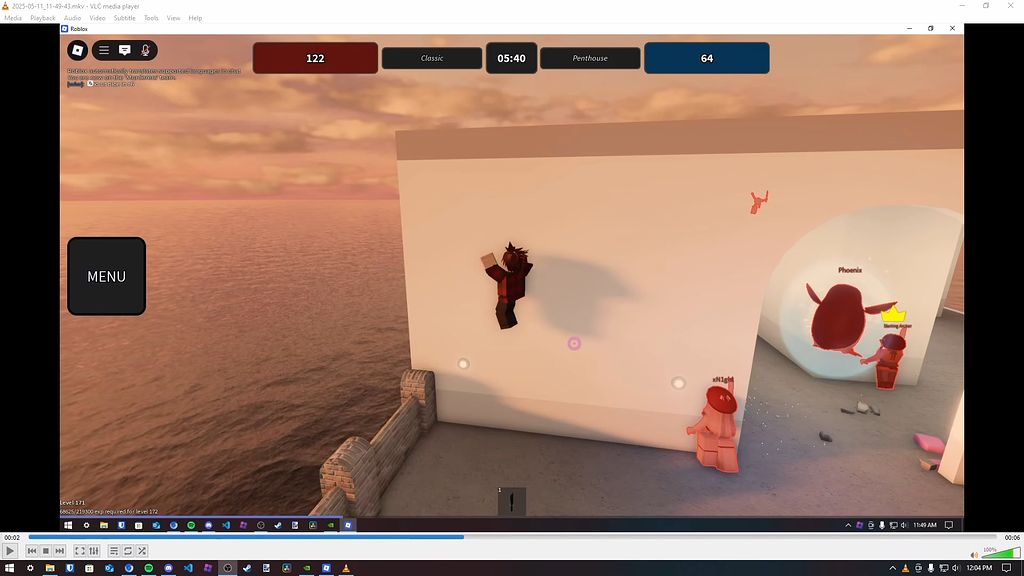Screen dimensions: 1024x576
Task: Open the Roblox hamburger menu icon
Action: coord(103,50)
